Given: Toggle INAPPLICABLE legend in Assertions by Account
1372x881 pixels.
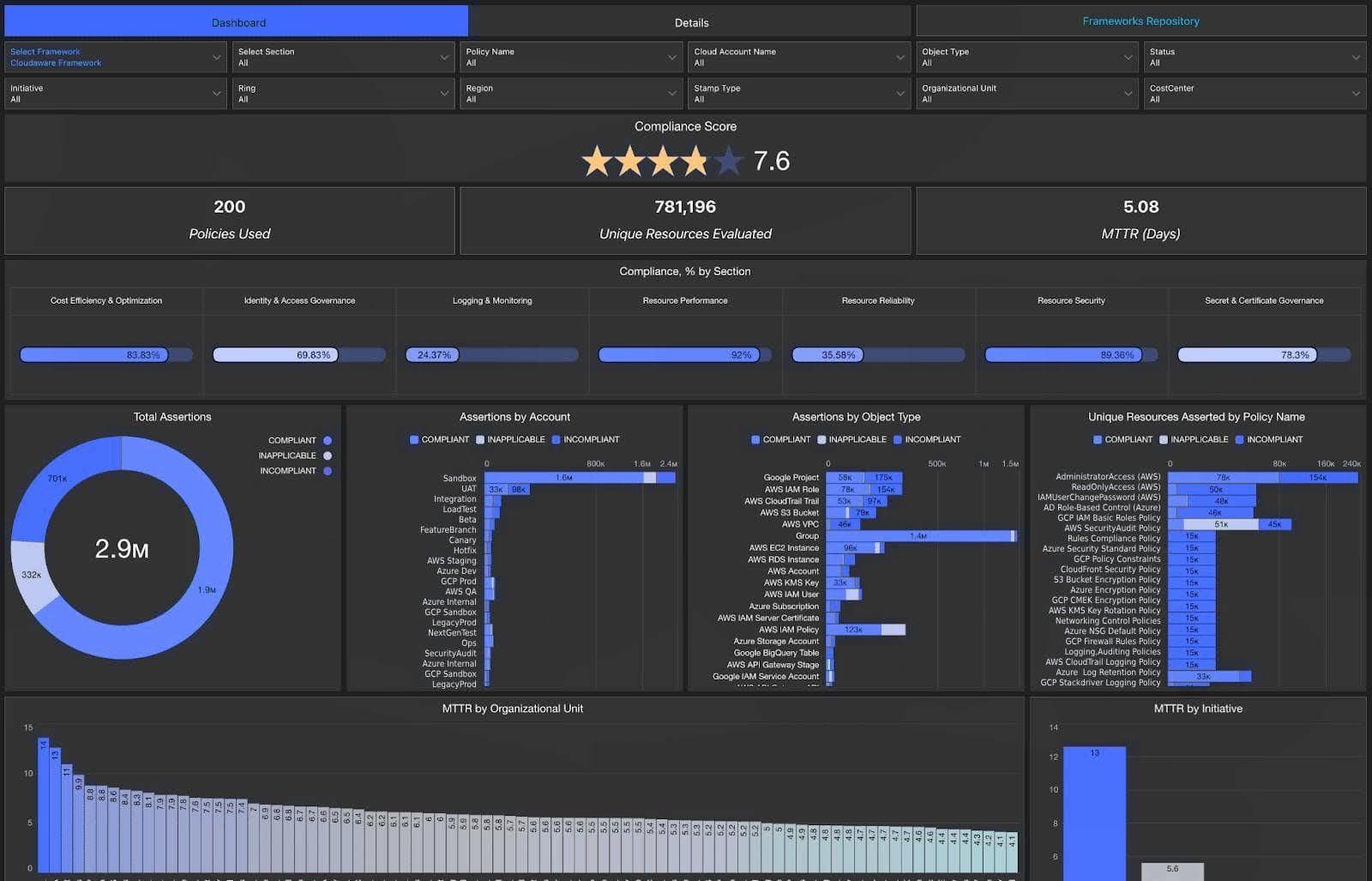Looking at the screenshot, I should 510,439.
